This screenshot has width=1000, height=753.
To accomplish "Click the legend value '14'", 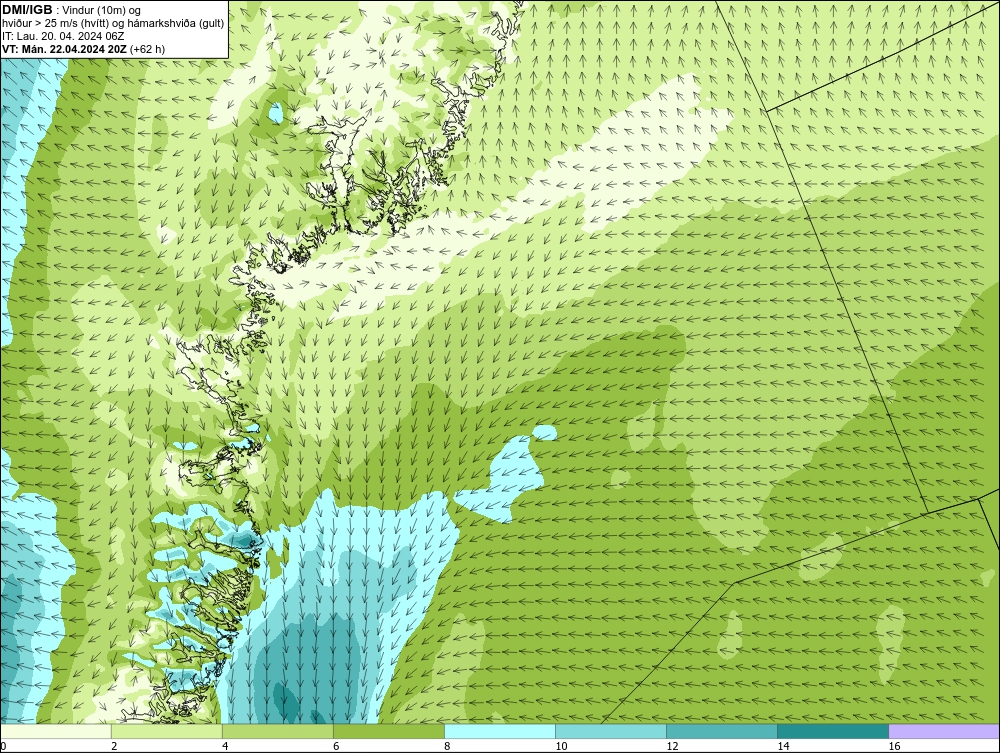I will tap(783, 746).
